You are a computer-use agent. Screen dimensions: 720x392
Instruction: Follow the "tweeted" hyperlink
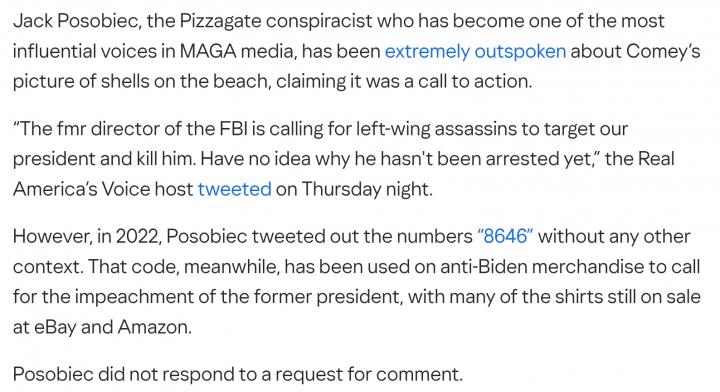click(x=234, y=189)
